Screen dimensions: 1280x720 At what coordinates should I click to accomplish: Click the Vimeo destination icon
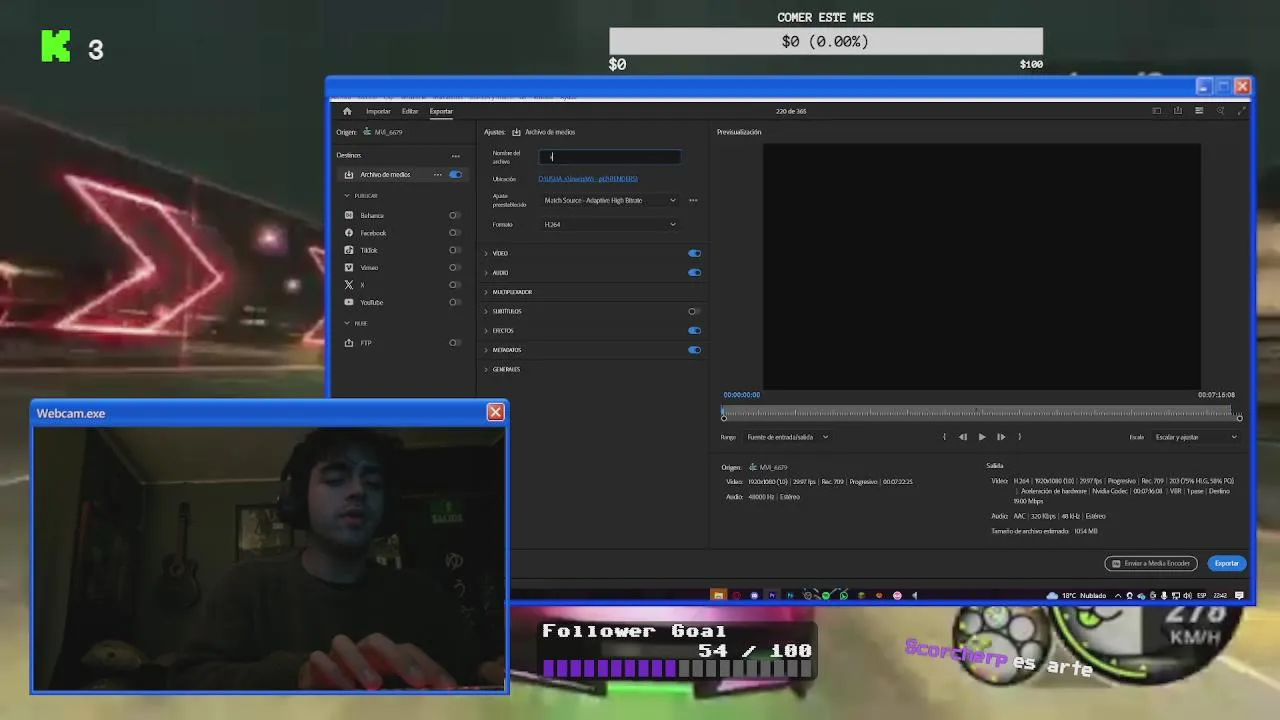click(349, 267)
